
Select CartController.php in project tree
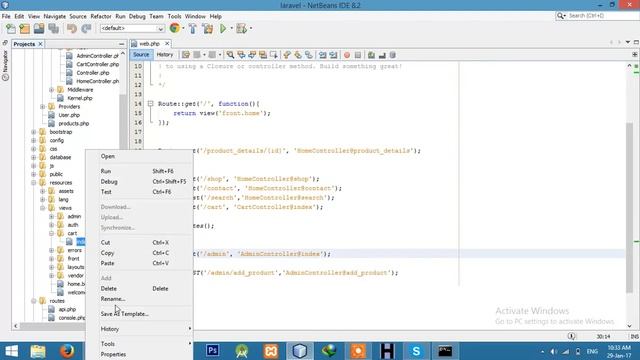click(x=98, y=64)
